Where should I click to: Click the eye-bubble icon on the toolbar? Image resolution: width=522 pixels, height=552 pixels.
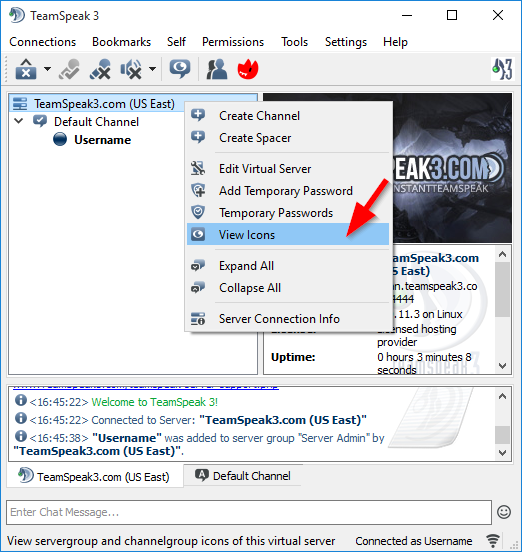pyautogui.click(x=180, y=69)
